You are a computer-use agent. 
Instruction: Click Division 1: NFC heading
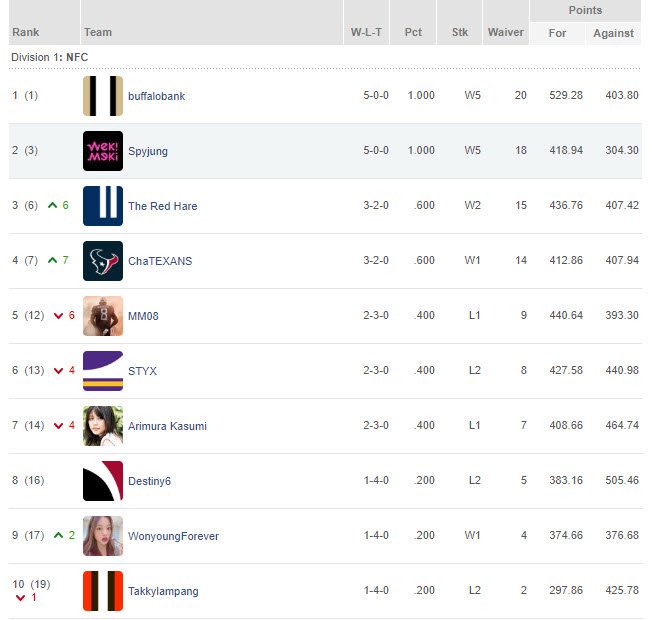49,57
